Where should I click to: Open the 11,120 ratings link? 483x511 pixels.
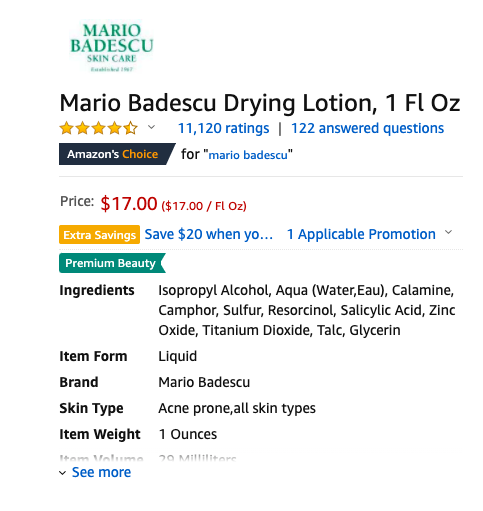pos(223,128)
